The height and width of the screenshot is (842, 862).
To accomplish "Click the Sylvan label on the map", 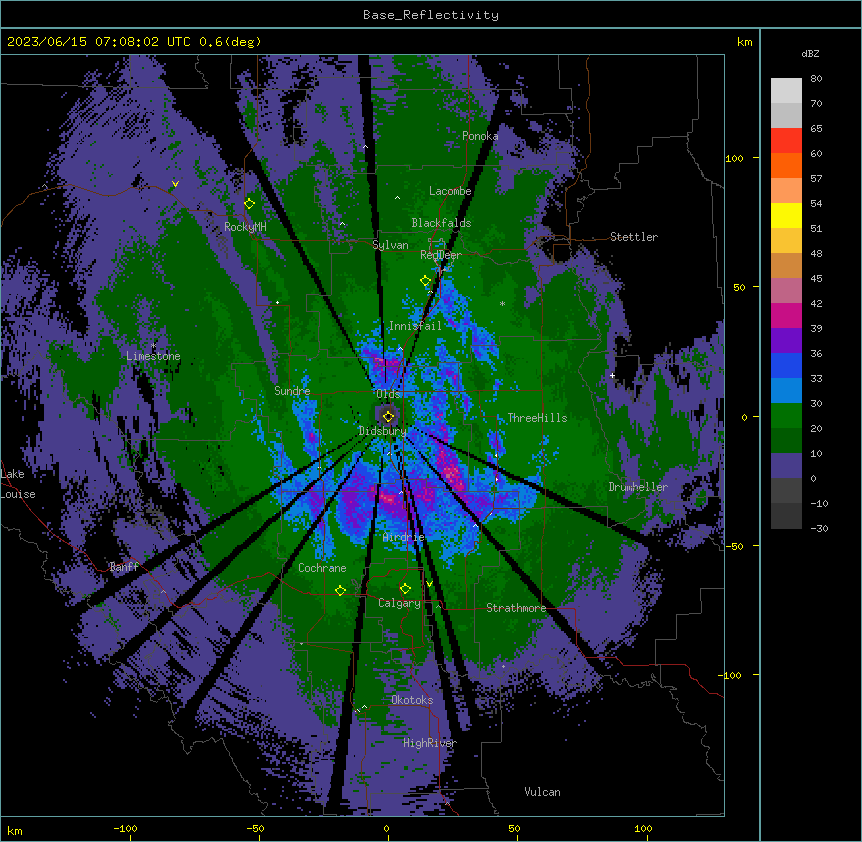I will point(390,245).
